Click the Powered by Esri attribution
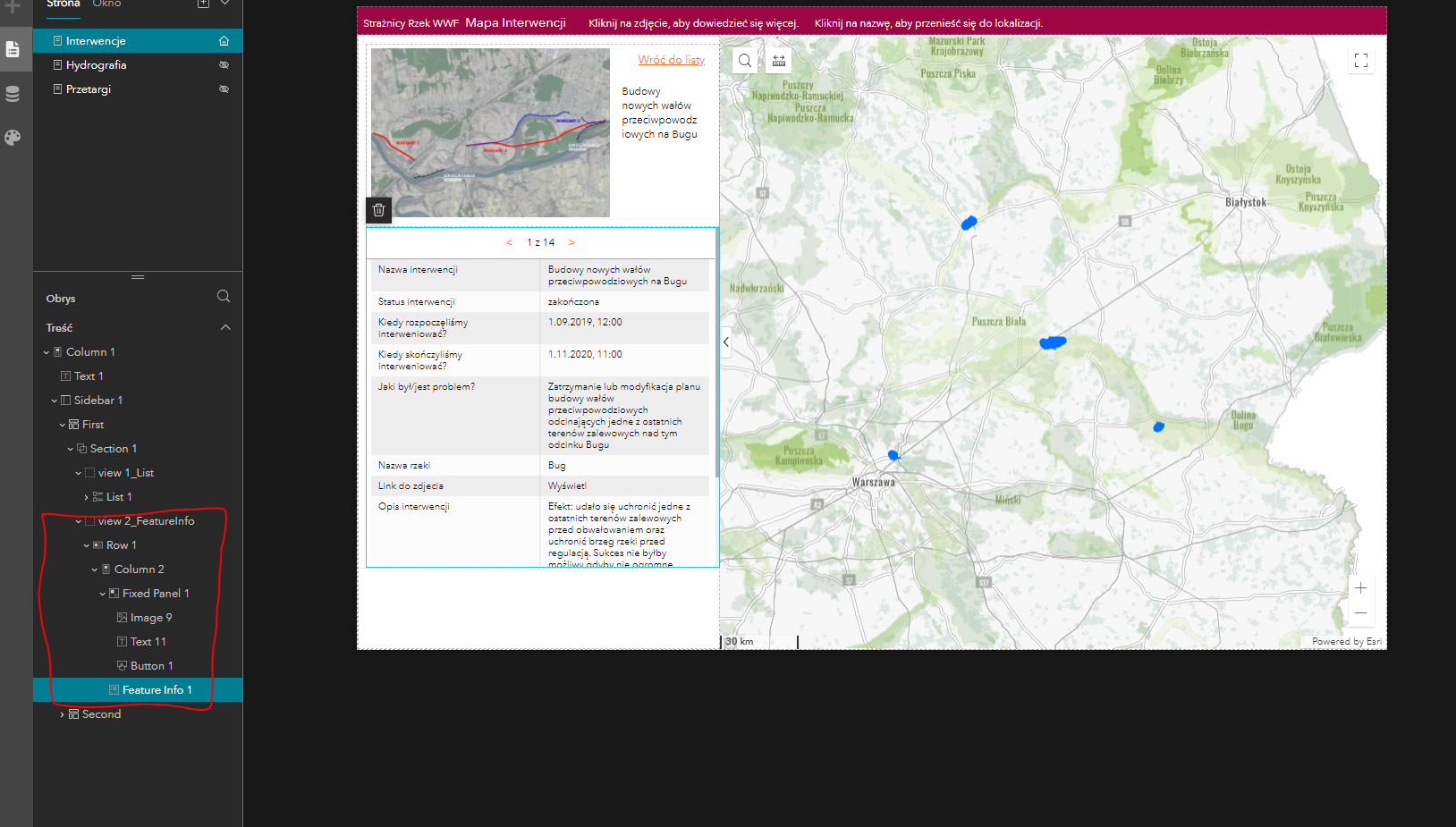The image size is (1456, 827). tap(1346, 642)
